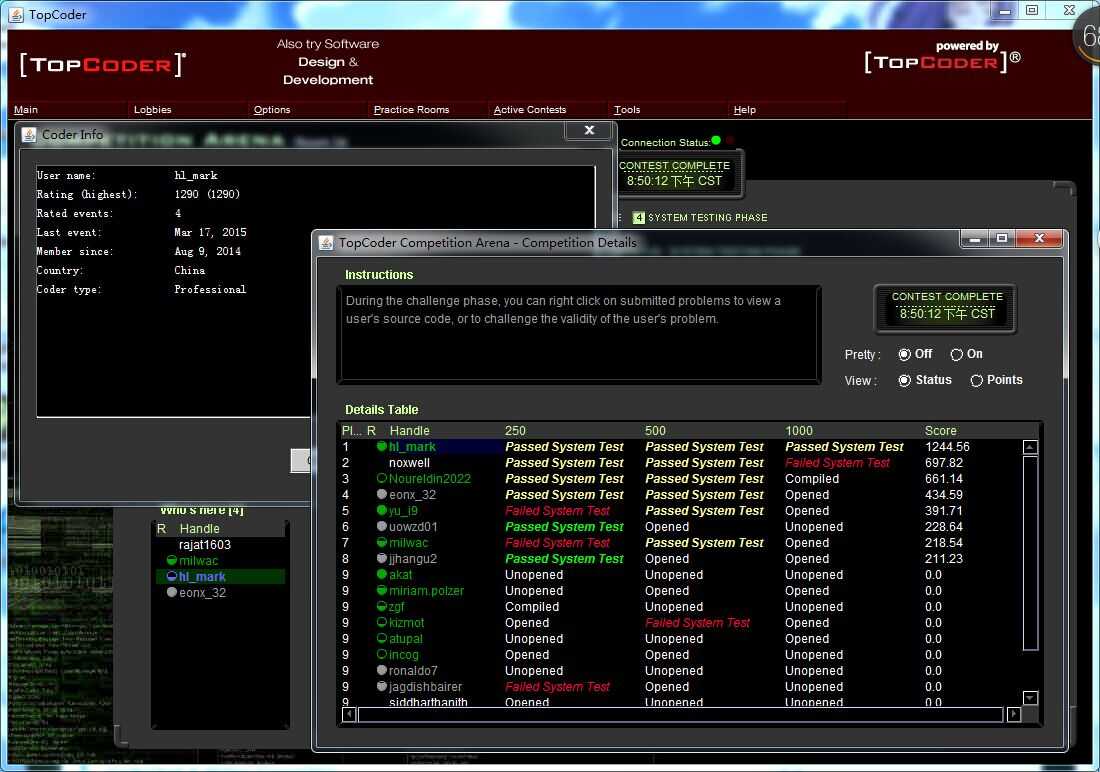Image resolution: width=1100 pixels, height=772 pixels.
Task: Click the green Connection Status indicator
Action: (x=716, y=140)
